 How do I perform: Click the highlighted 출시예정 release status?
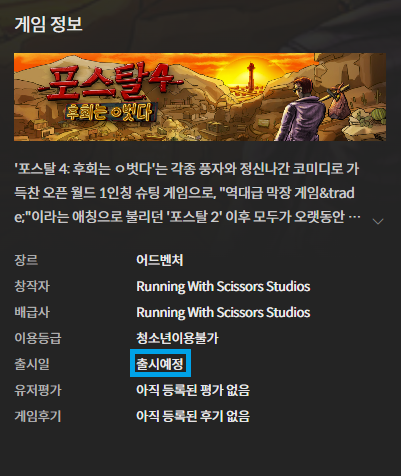pos(160,364)
